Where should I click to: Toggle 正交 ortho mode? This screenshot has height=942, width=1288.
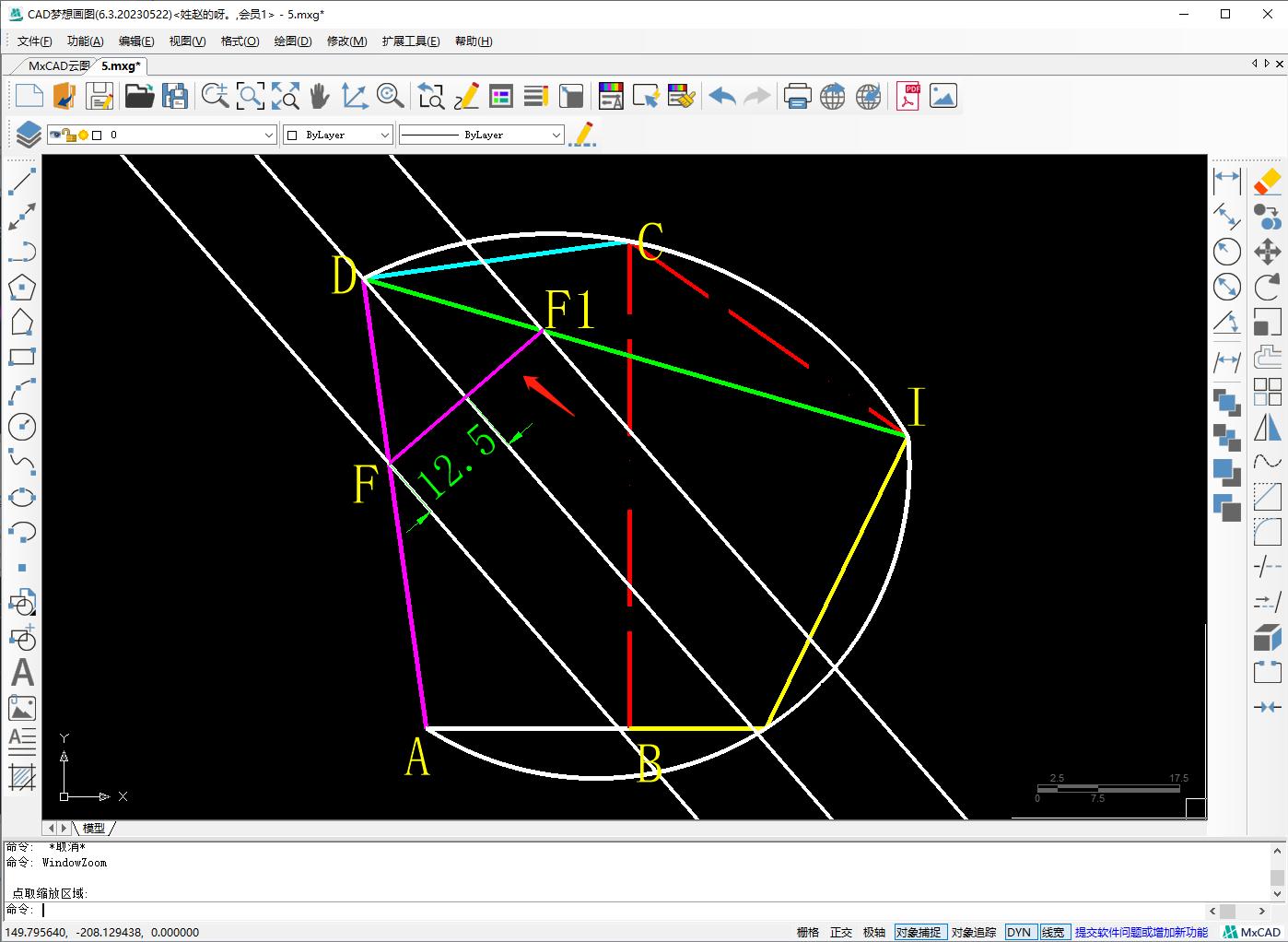pos(841,933)
